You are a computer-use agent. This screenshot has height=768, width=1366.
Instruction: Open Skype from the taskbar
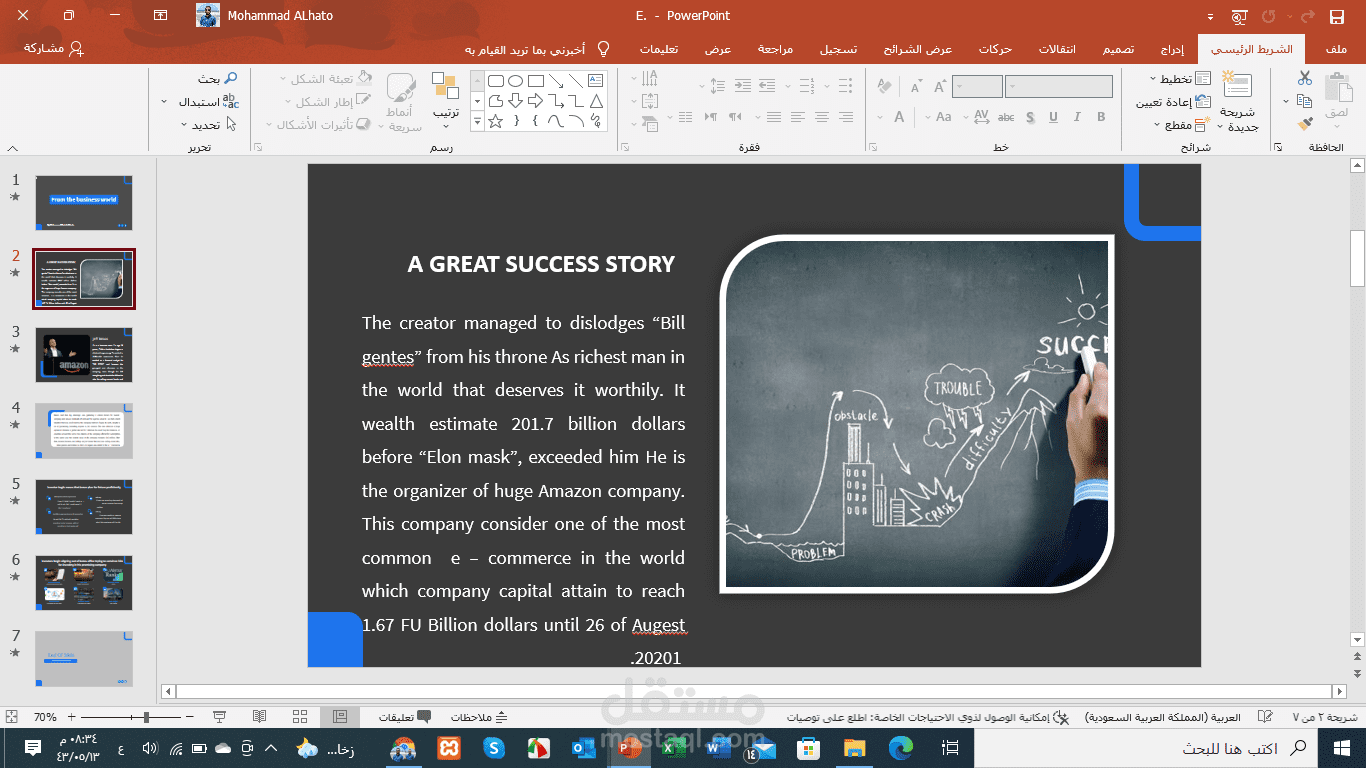pyautogui.click(x=494, y=748)
